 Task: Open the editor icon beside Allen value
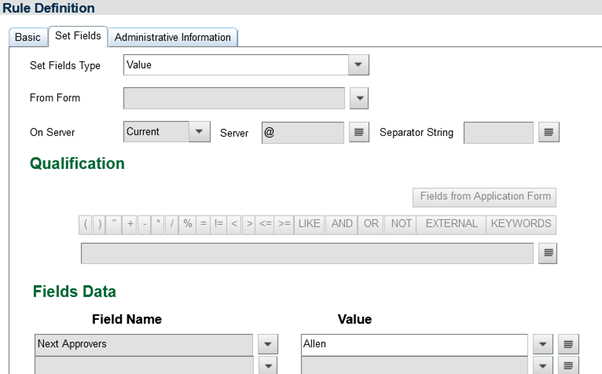click(x=568, y=344)
